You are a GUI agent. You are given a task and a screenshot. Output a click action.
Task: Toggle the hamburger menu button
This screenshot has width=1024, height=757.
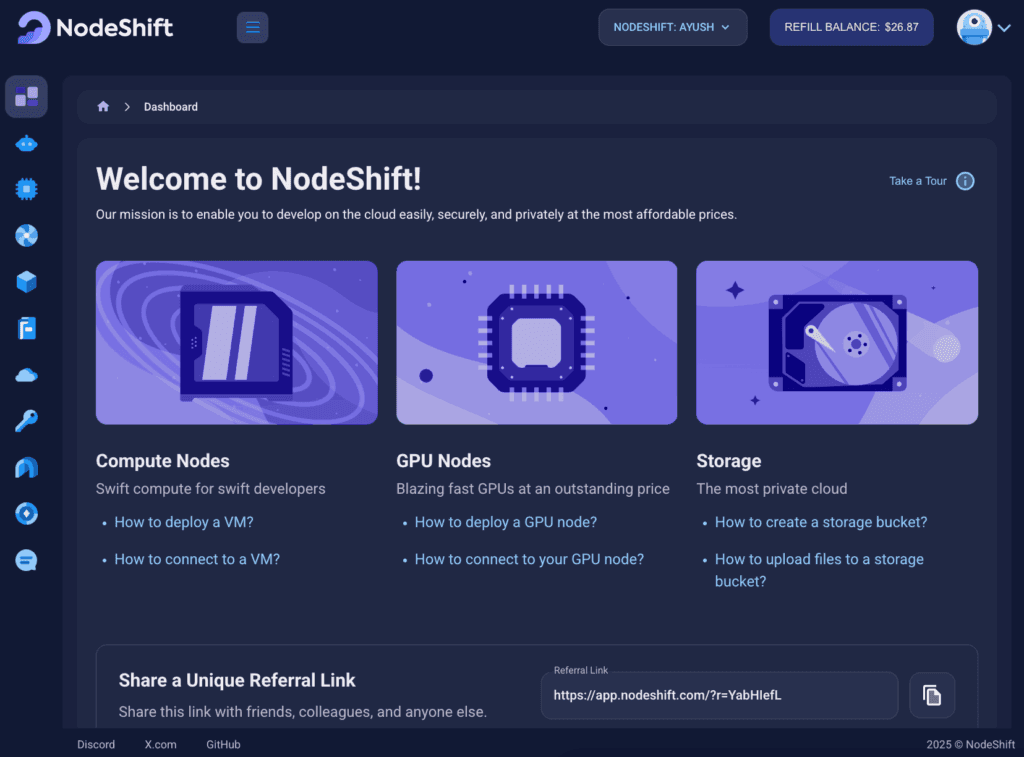[252, 27]
